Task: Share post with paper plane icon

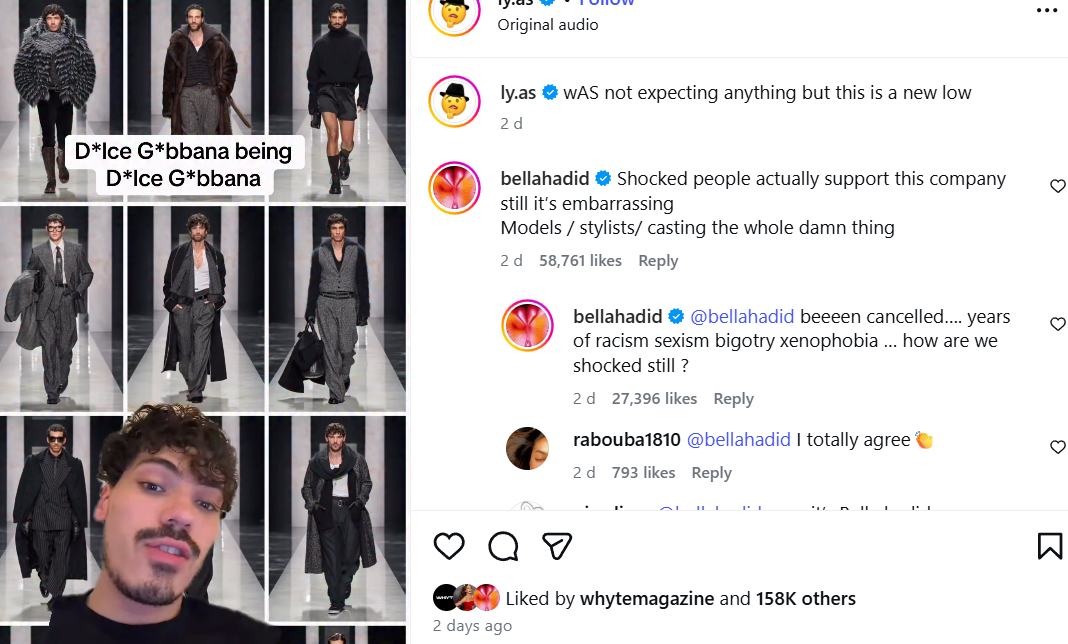Action: [x=557, y=546]
